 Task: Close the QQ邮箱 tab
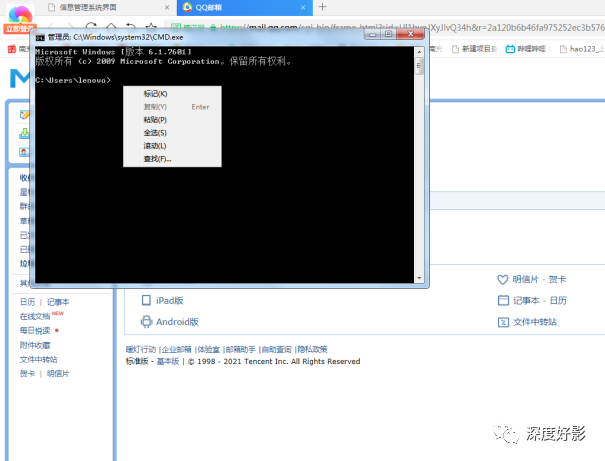[x=303, y=7]
